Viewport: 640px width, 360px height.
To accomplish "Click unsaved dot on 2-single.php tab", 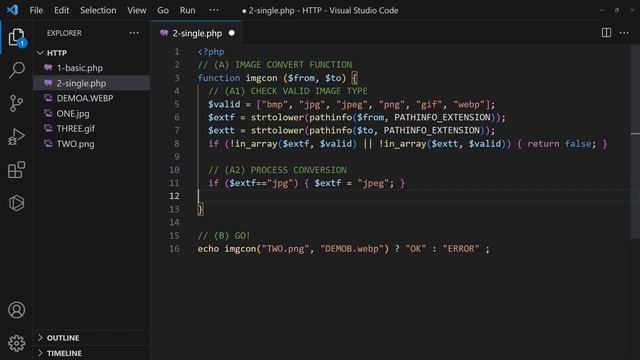I will [x=231, y=33].
